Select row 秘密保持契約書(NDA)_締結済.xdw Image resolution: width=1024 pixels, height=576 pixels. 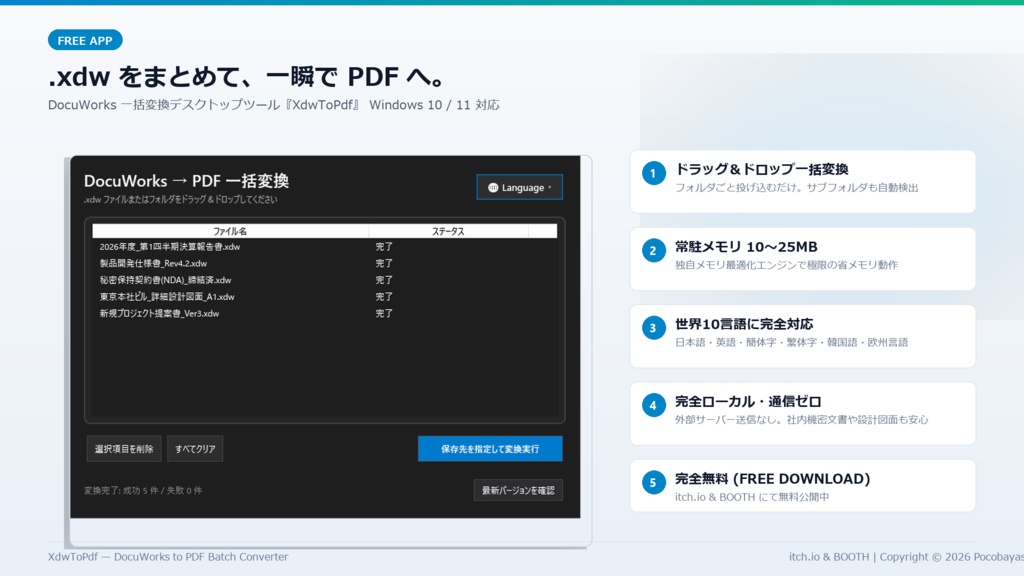pyautogui.click(x=325, y=280)
